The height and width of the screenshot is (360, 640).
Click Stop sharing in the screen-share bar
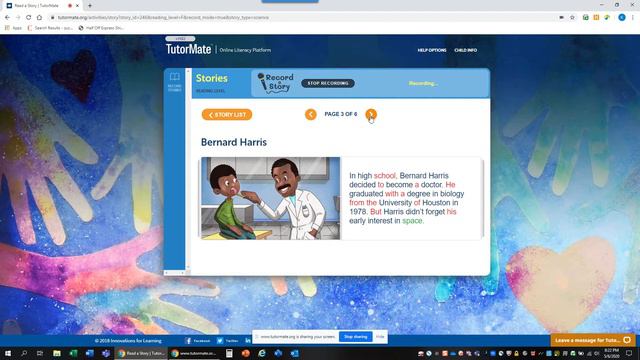coord(356,337)
